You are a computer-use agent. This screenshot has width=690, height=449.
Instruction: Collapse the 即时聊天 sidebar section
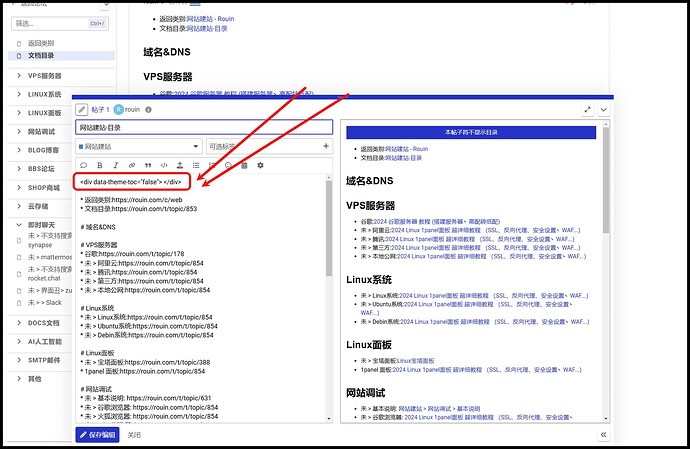[19, 224]
